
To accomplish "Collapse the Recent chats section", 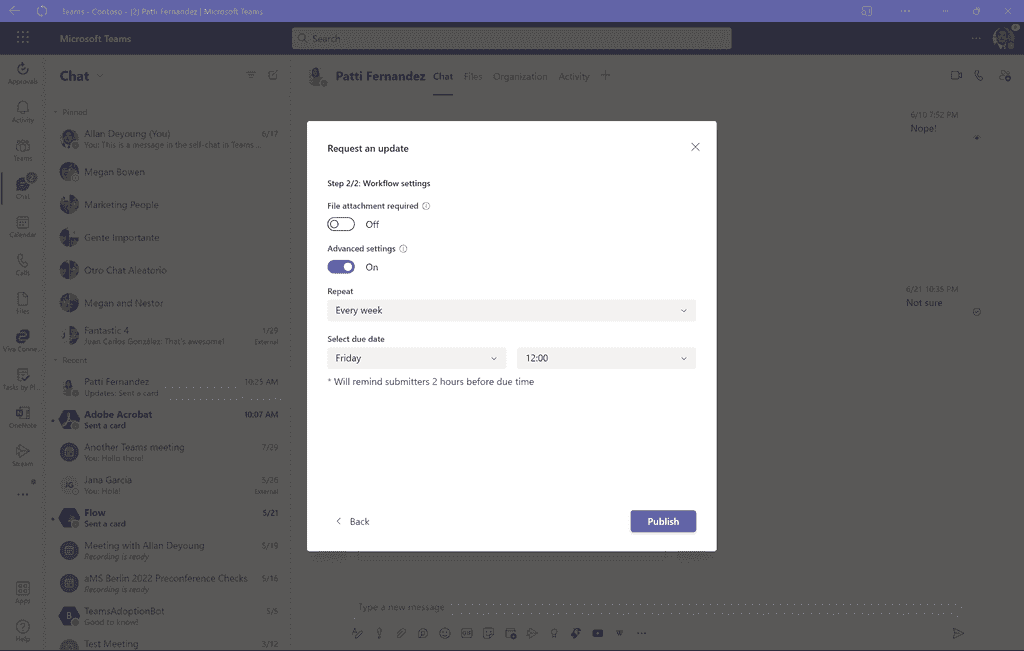I will click(x=56, y=360).
